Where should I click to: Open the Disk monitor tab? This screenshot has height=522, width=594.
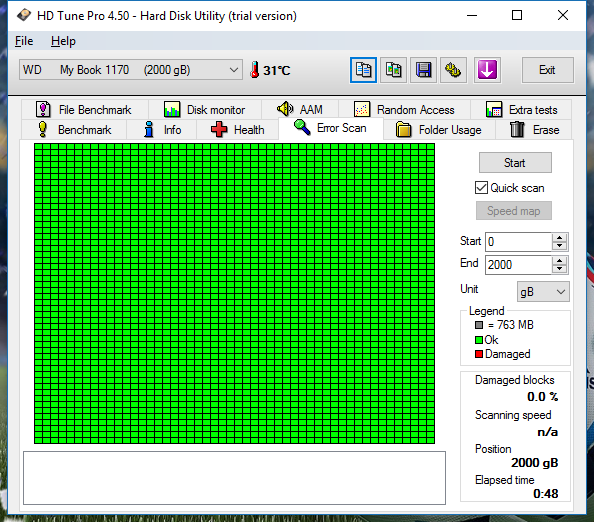pyautogui.click(x=205, y=109)
